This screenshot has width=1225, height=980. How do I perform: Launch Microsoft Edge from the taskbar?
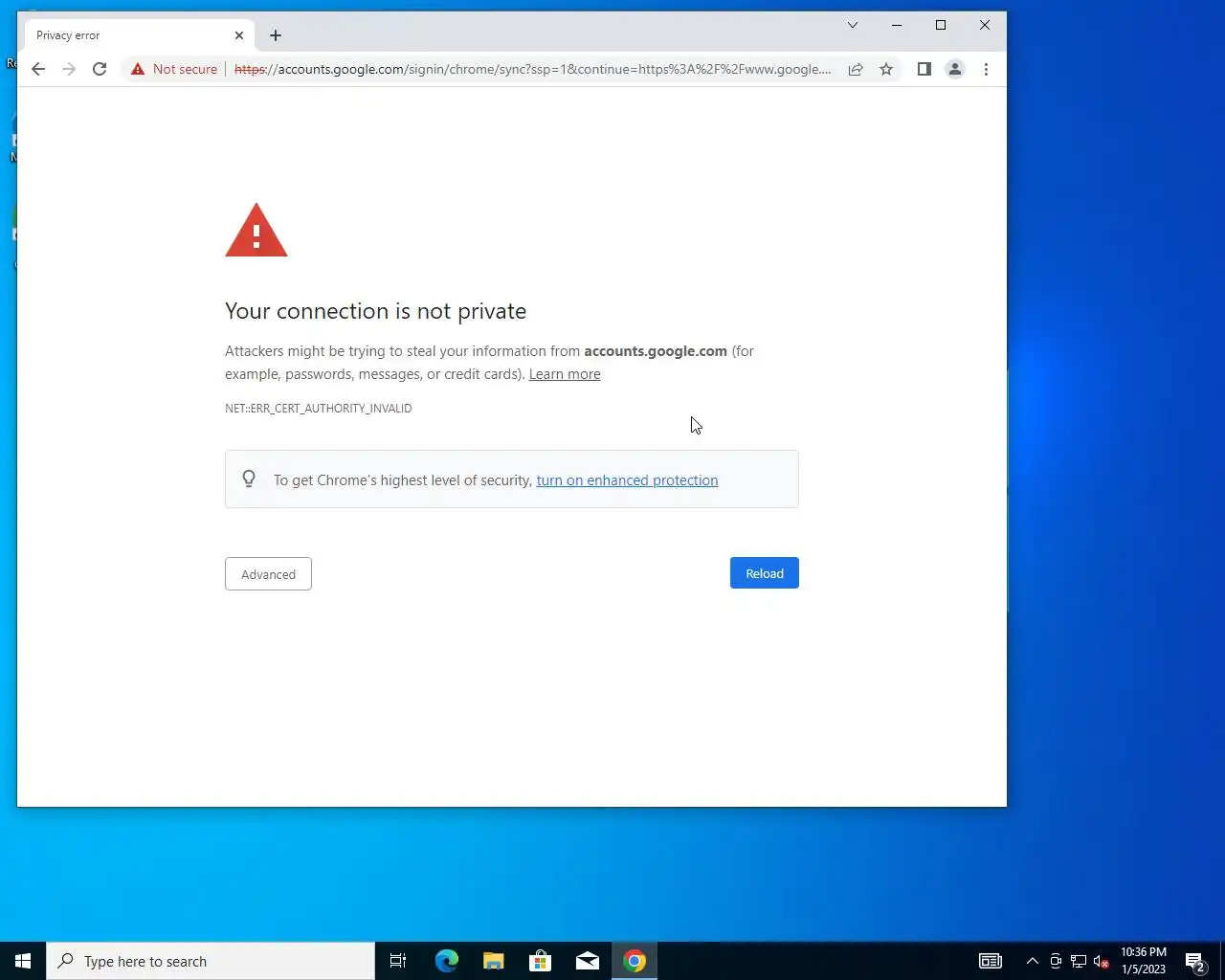(x=447, y=961)
